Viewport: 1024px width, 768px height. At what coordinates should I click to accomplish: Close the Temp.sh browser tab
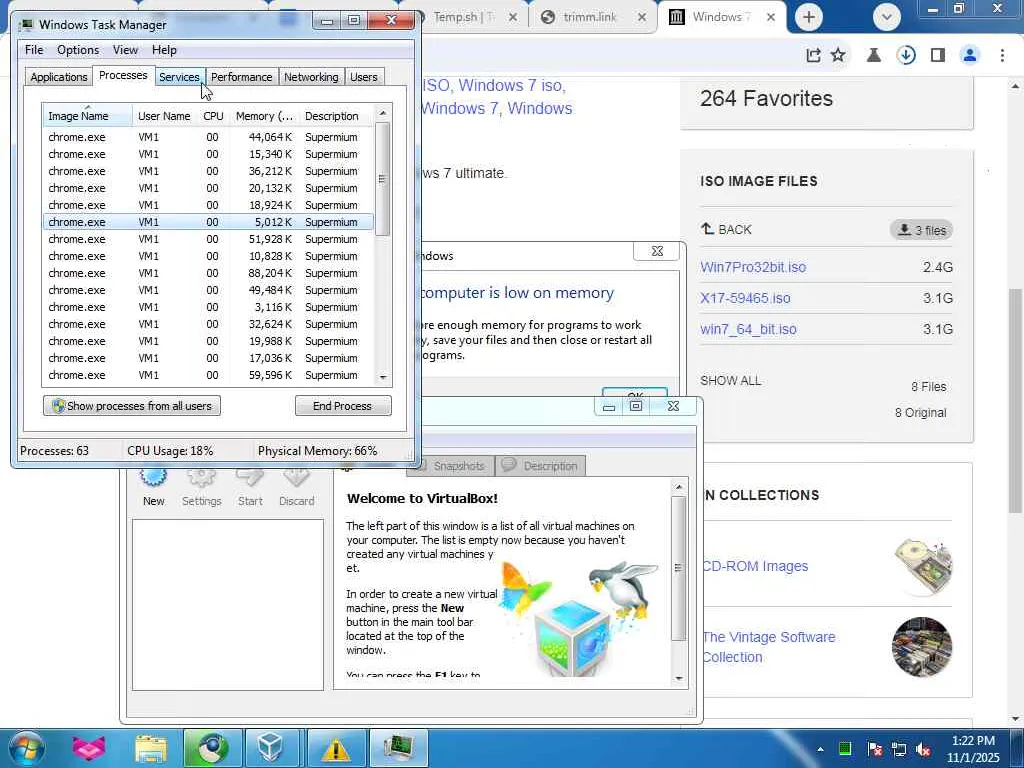(513, 18)
